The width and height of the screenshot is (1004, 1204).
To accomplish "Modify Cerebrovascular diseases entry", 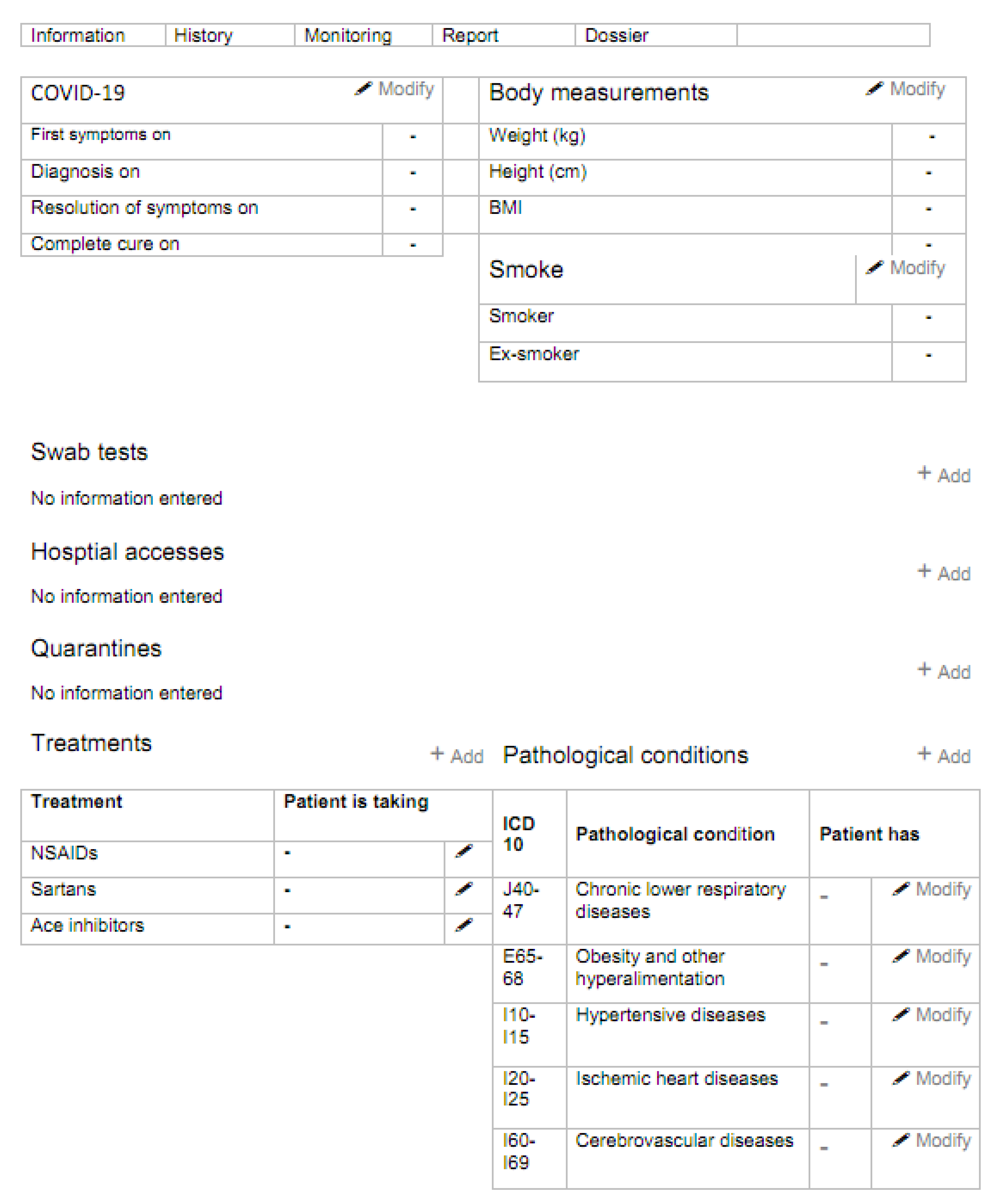I will point(932,1140).
